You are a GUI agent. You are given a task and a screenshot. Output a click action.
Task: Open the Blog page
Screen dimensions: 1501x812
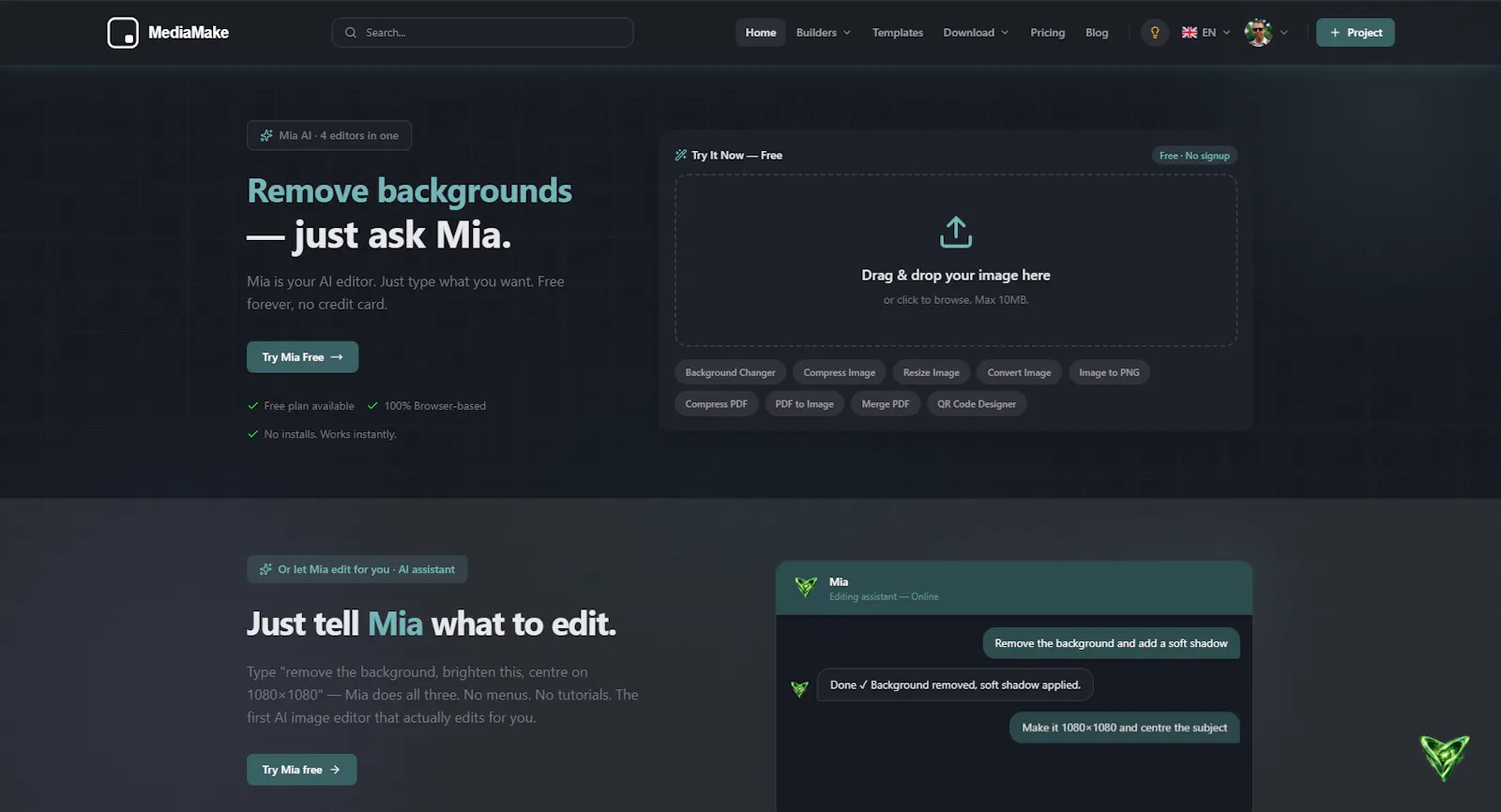(x=1097, y=33)
